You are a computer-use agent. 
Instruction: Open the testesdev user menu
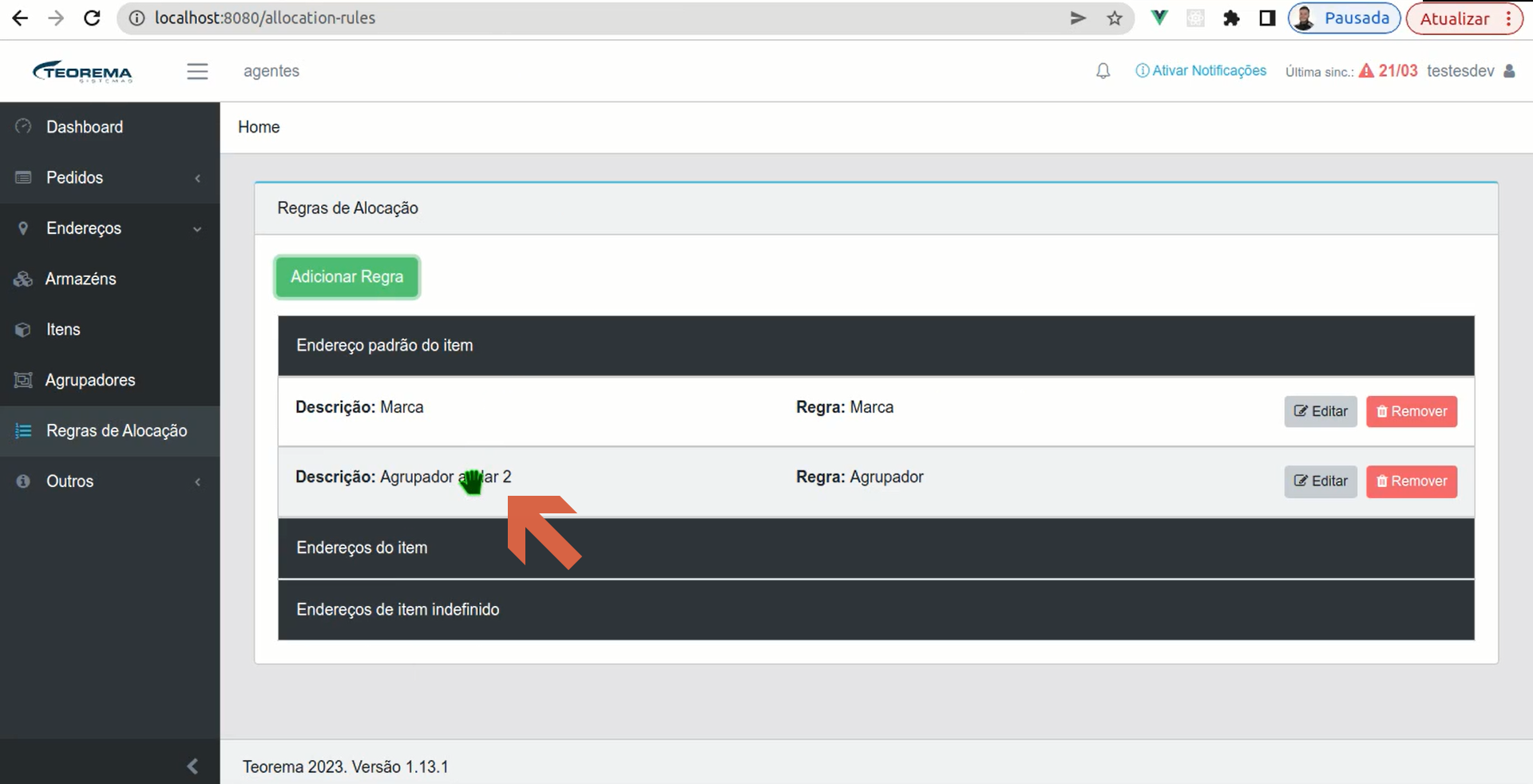[1460, 70]
